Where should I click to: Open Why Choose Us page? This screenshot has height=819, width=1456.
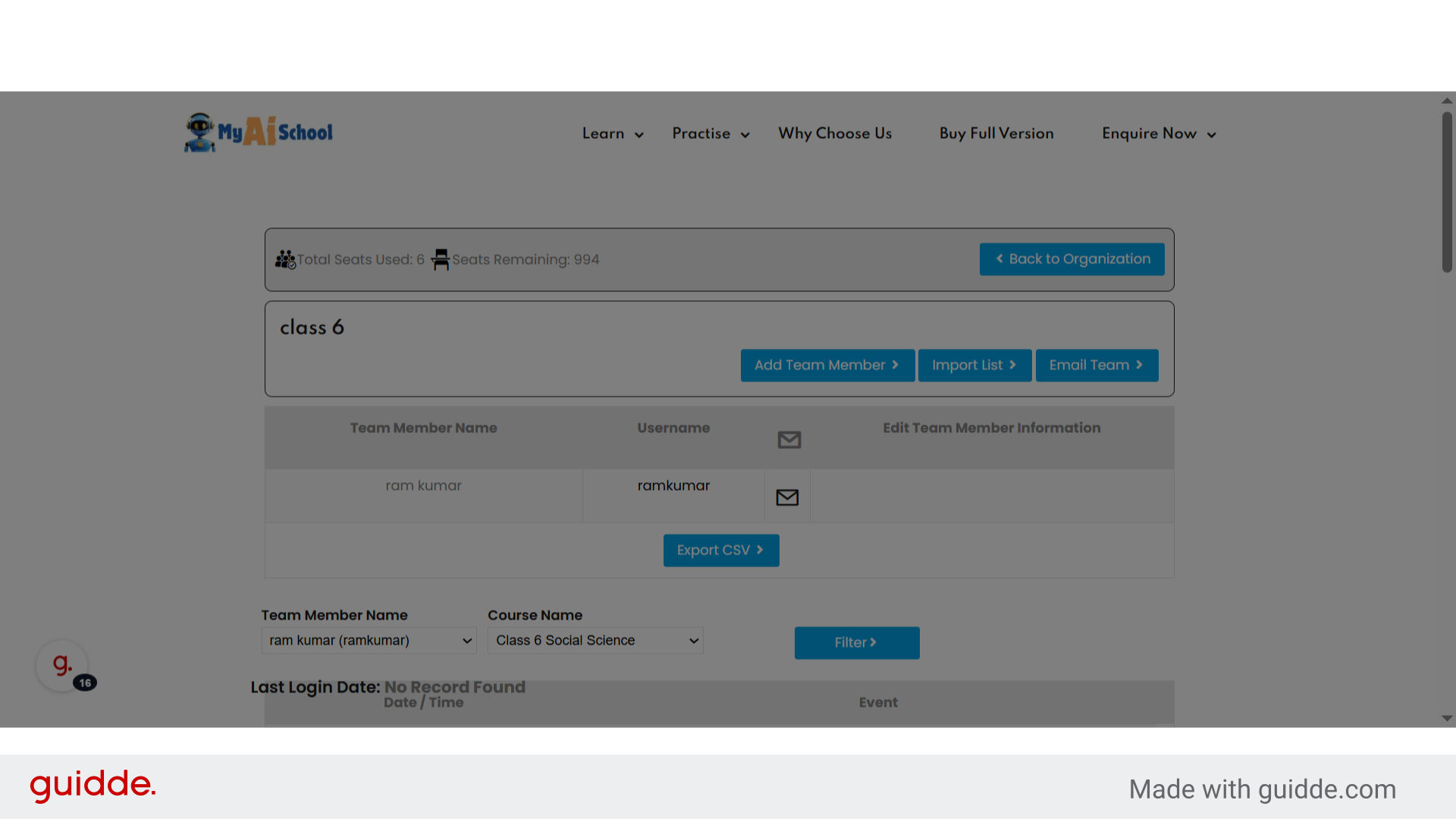point(835,133)
